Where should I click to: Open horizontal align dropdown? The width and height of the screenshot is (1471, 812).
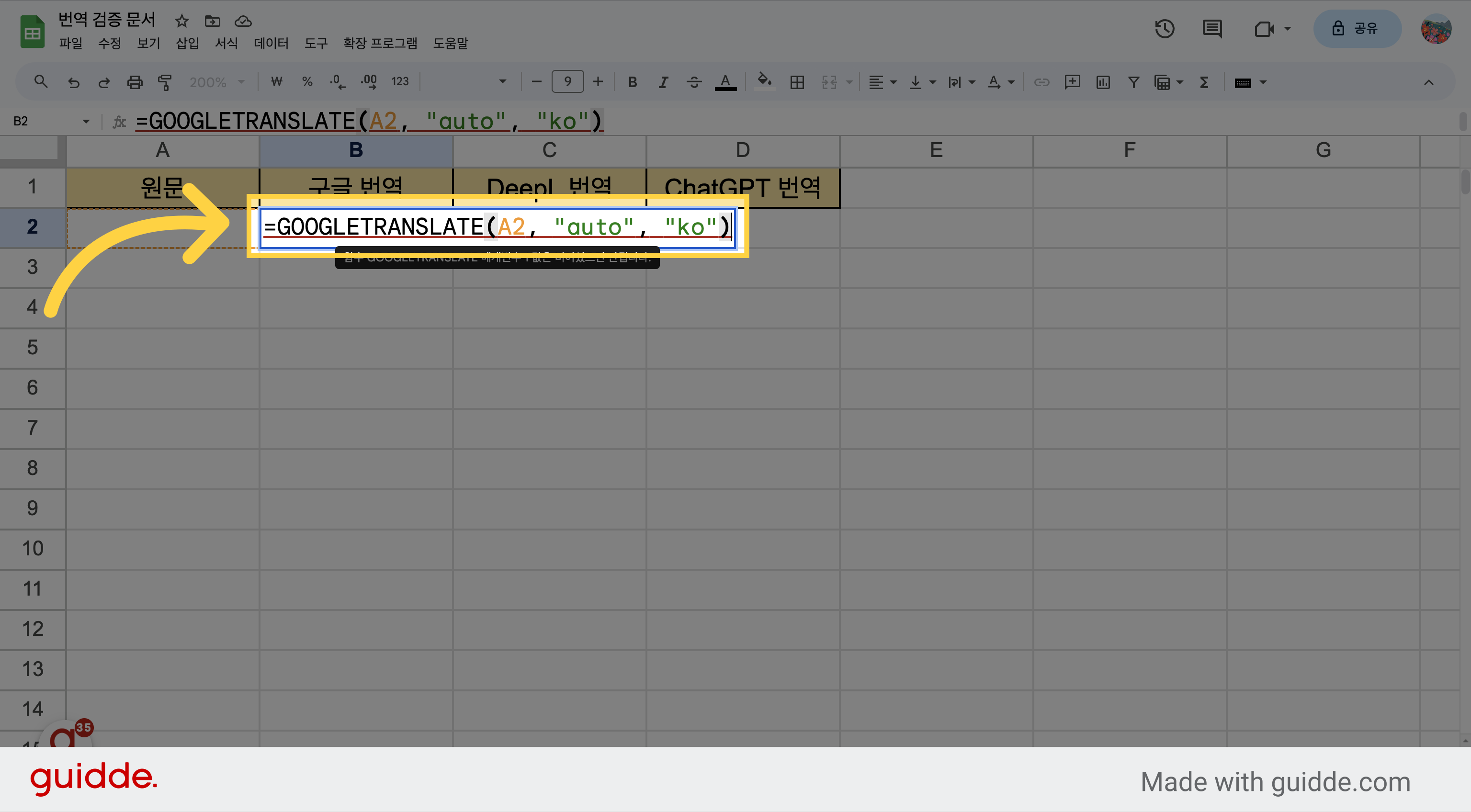(x=882, y=82)
